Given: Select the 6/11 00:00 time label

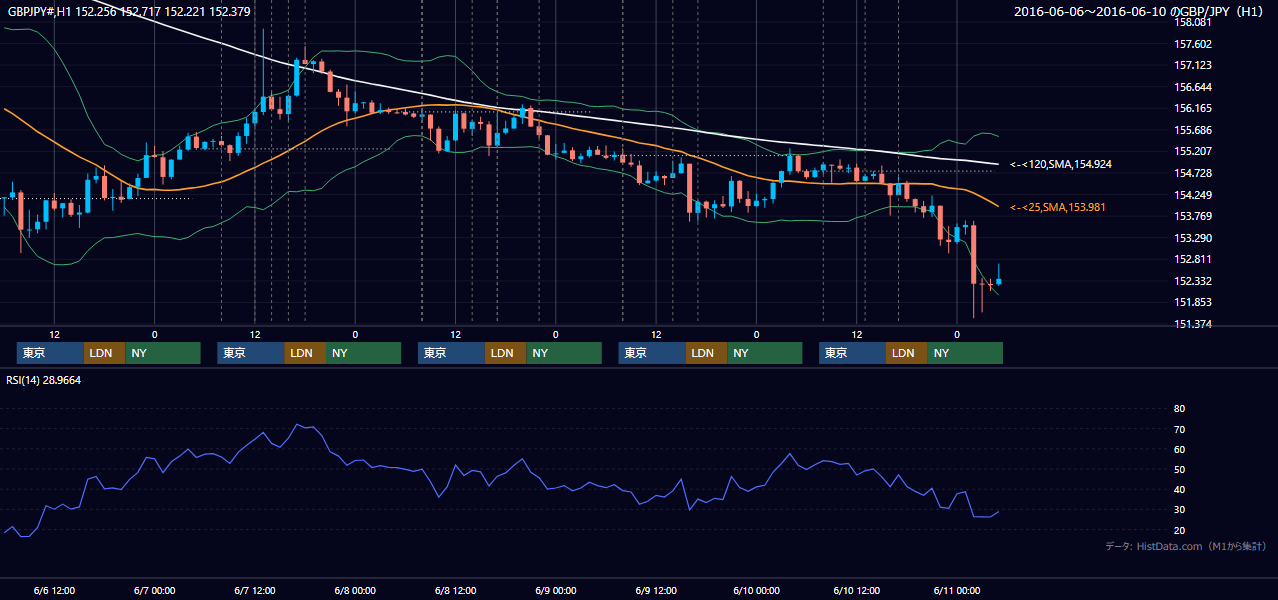Looking at the screenshot, I should click(957, 591).
